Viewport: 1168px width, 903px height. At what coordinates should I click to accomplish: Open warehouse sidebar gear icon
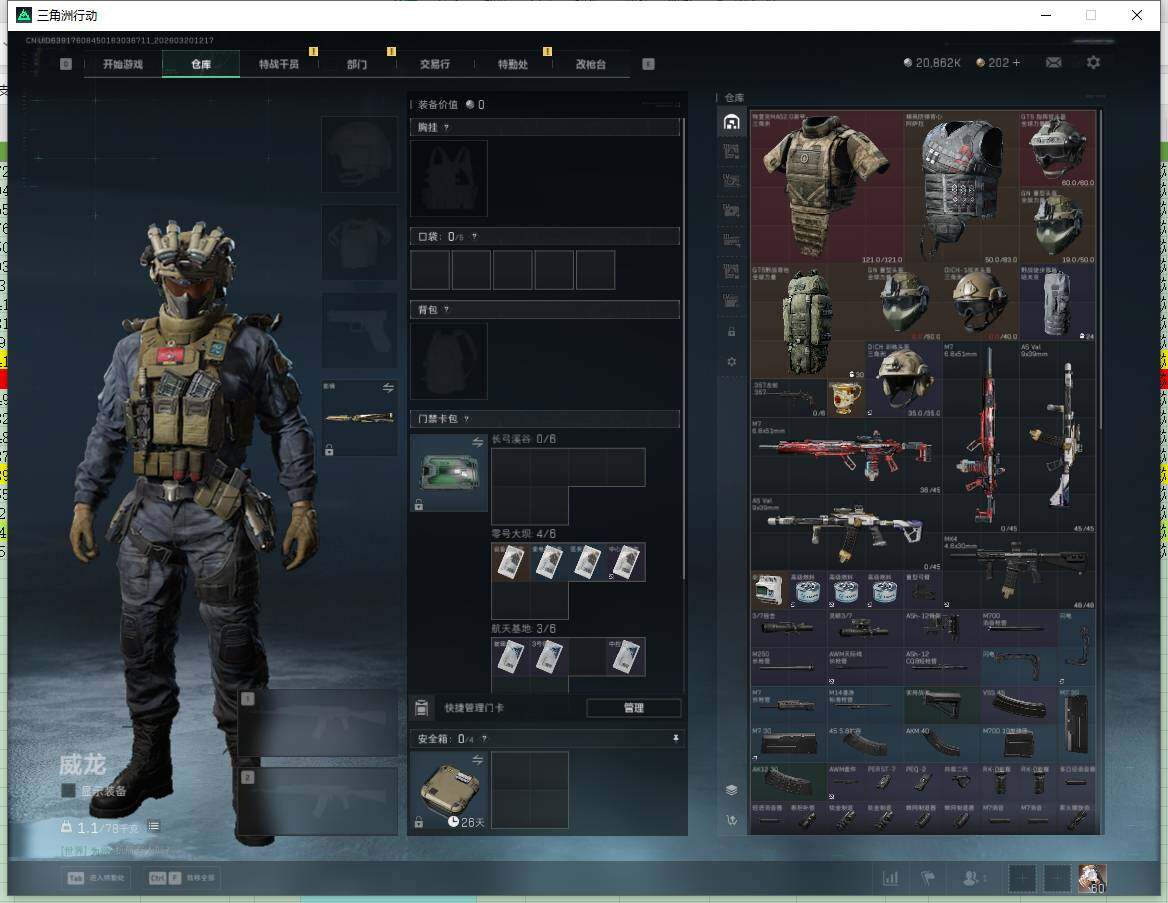(x=731, y=361)
